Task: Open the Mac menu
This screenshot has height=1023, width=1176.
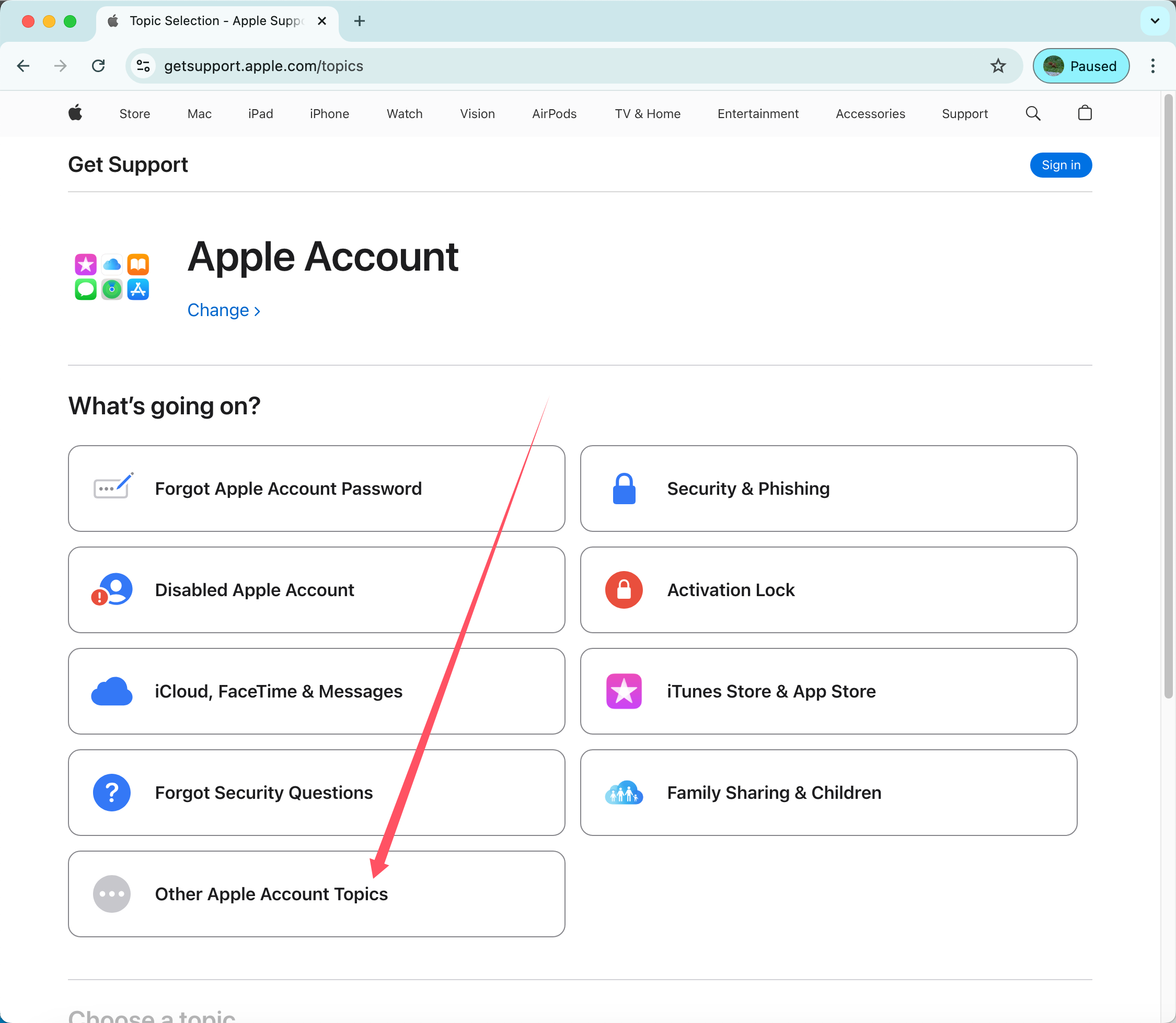Action: click(x=199, y=113)
